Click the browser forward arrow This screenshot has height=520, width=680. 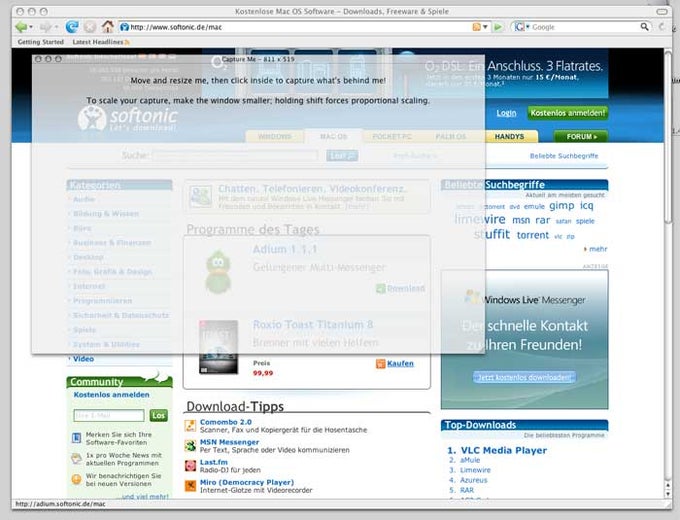(45, 27)
